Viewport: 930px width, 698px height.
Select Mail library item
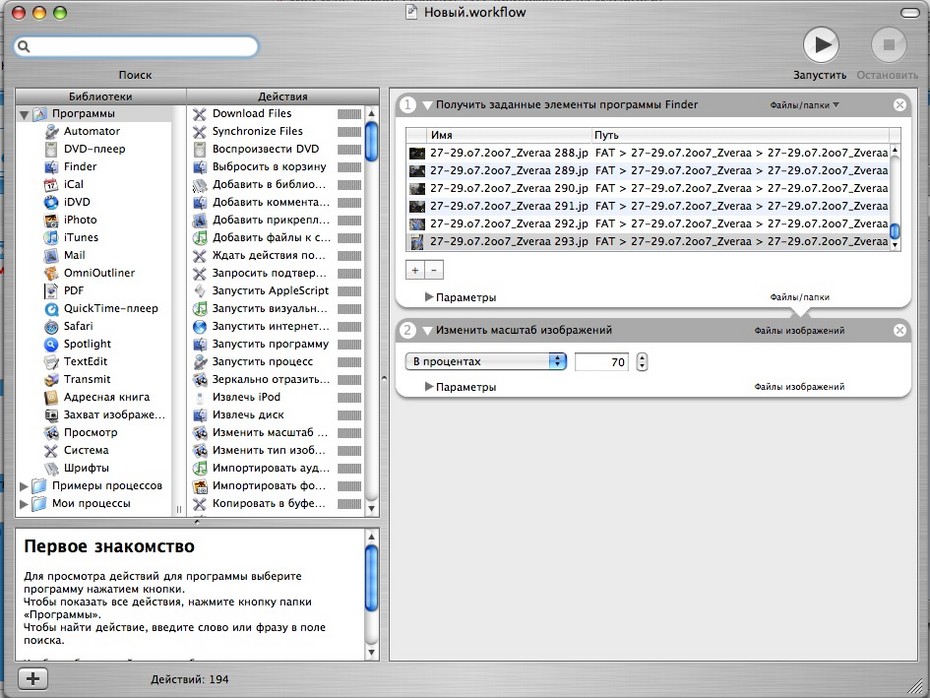[x=74, y=255]
